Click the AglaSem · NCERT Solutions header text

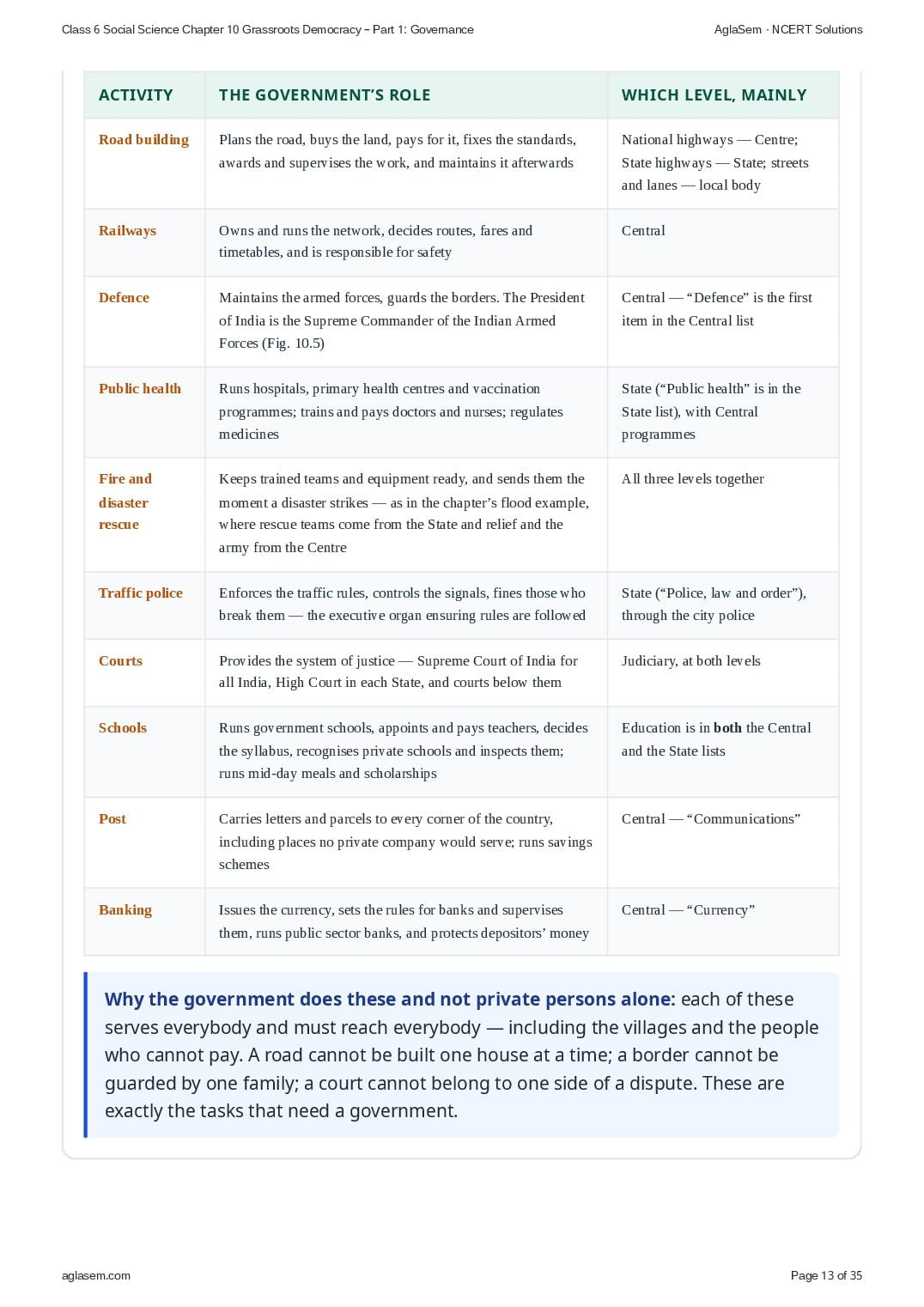tap(788, 29)
